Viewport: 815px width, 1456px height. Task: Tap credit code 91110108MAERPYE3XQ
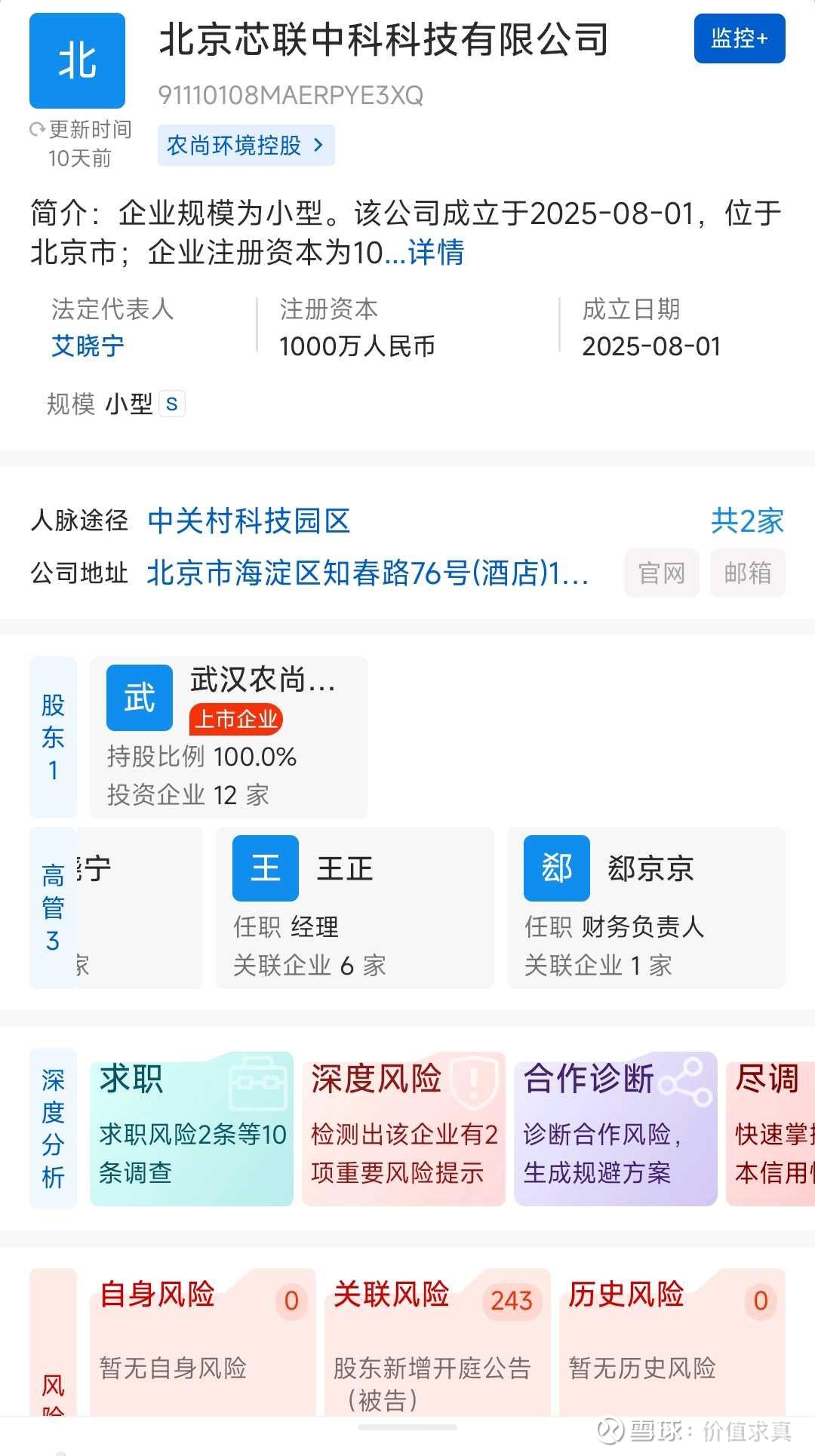pos(291,96)
